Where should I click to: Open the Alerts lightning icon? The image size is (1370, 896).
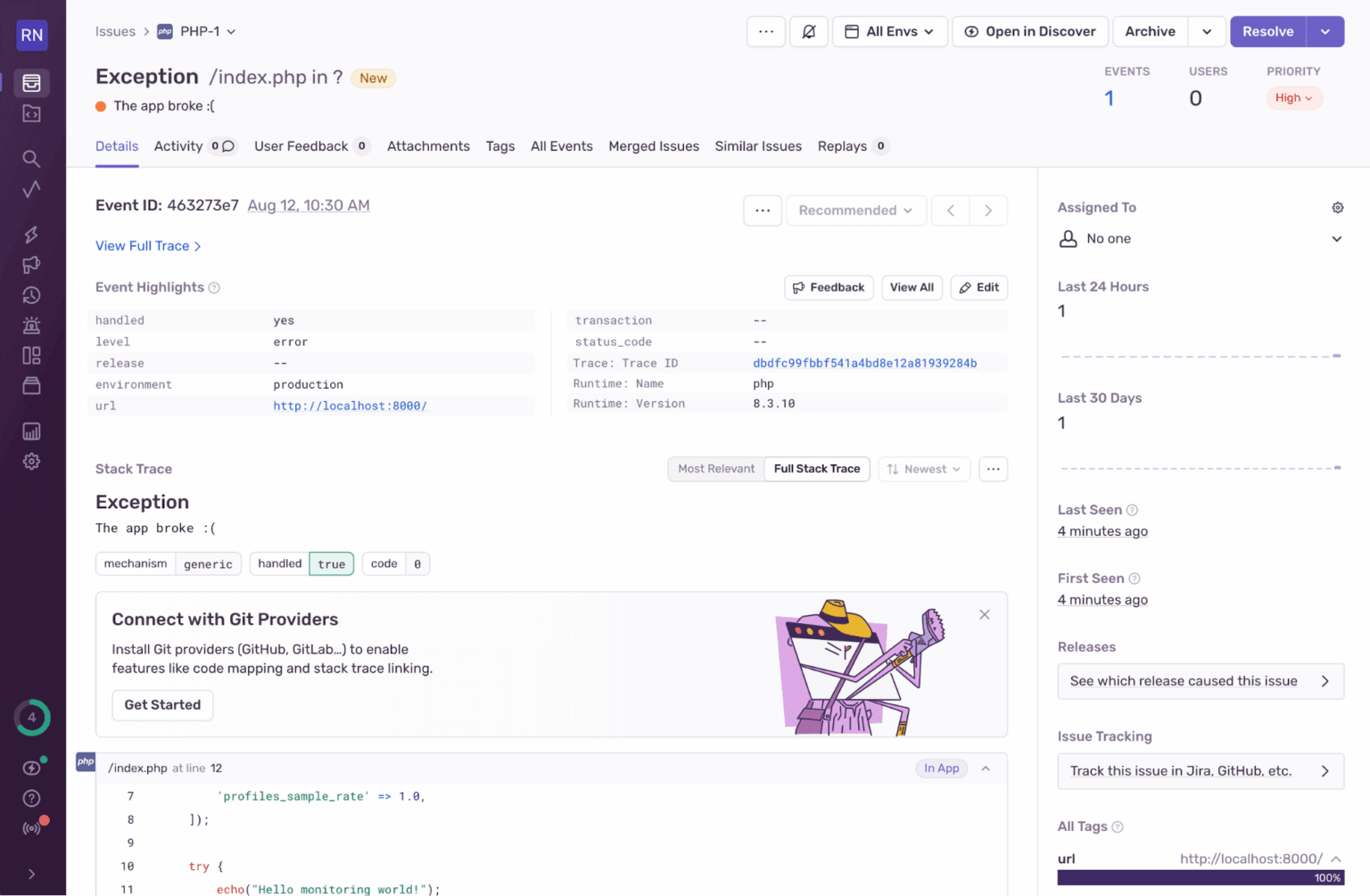32,234
